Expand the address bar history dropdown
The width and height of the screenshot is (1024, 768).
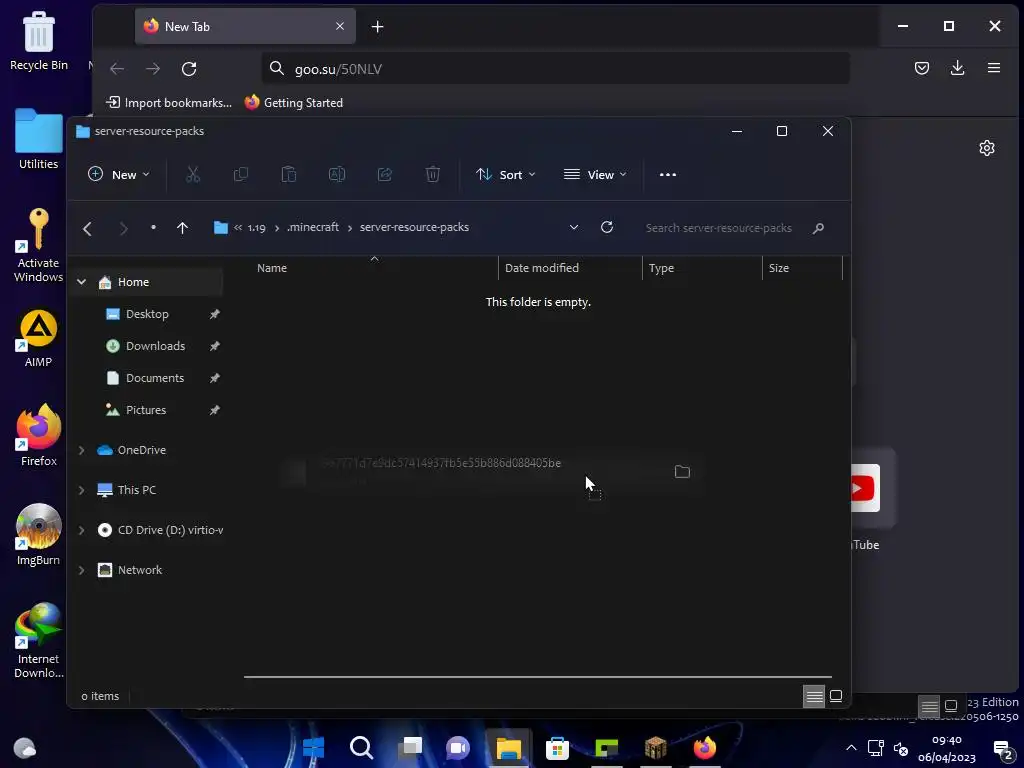tap(573, 227)
